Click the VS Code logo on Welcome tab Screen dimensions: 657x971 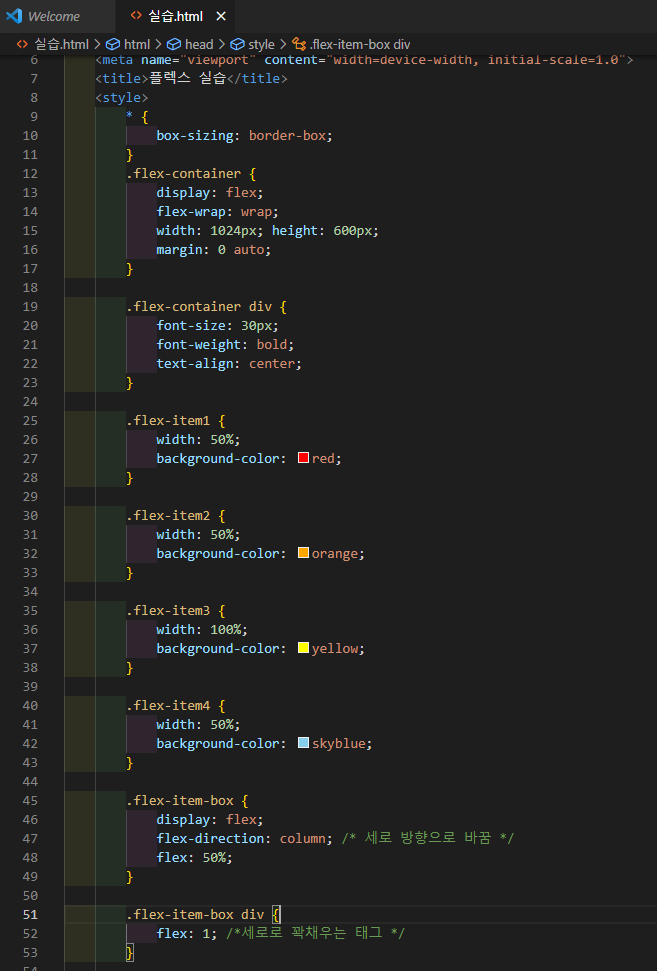point(14,16)
